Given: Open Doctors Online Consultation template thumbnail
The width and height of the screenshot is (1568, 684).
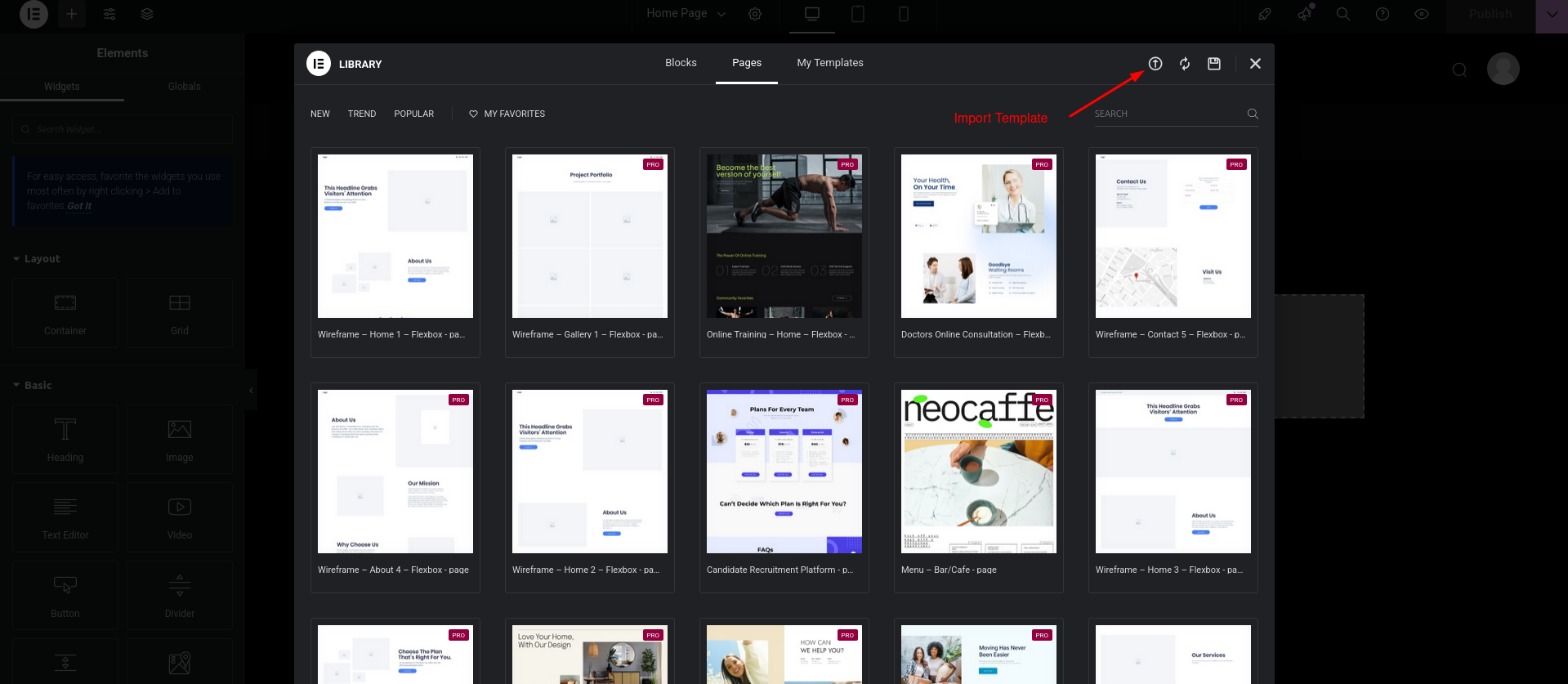Looking at the screenshot, I should [x=979, y=236].
